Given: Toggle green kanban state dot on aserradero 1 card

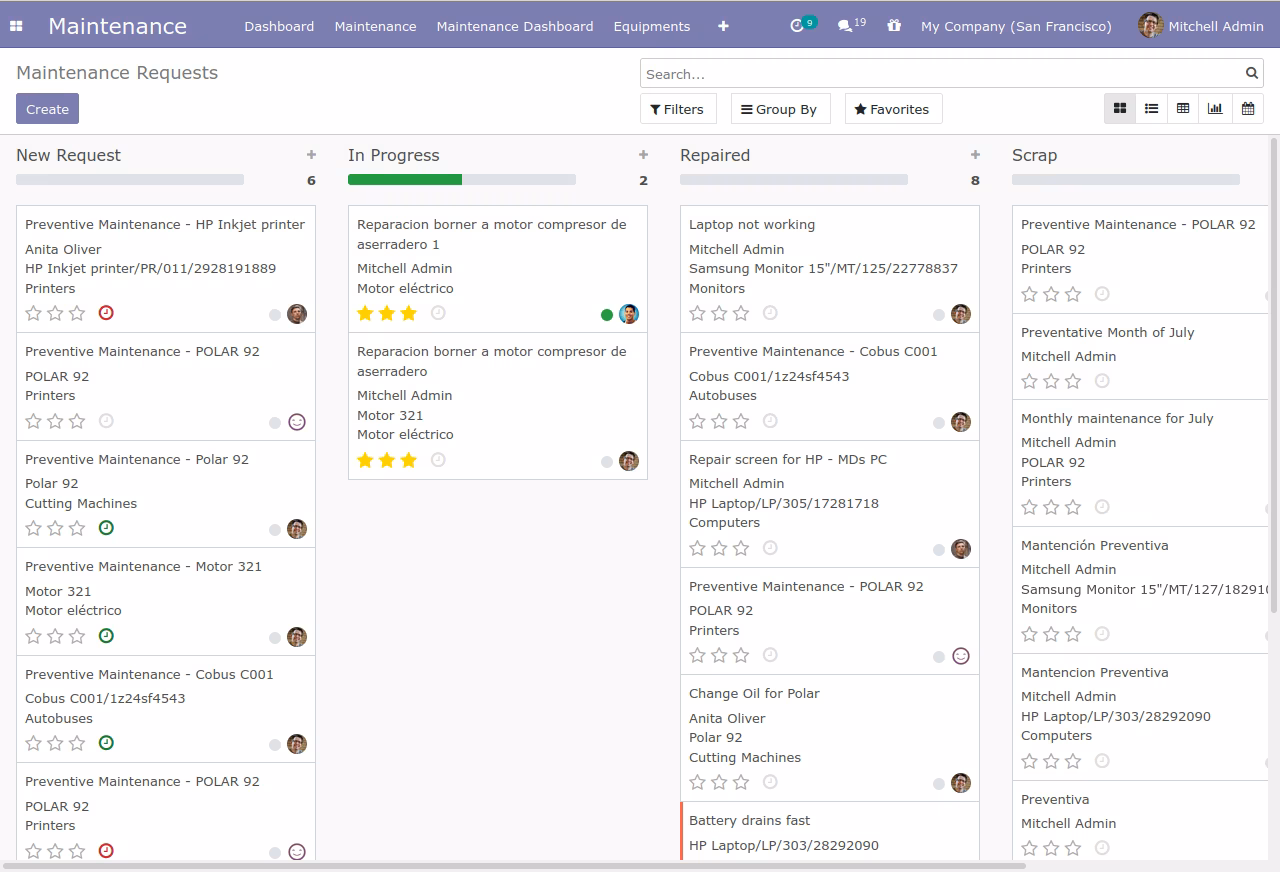Looking at the screenshot, I should pyautogui.click(x=607, y=315).
